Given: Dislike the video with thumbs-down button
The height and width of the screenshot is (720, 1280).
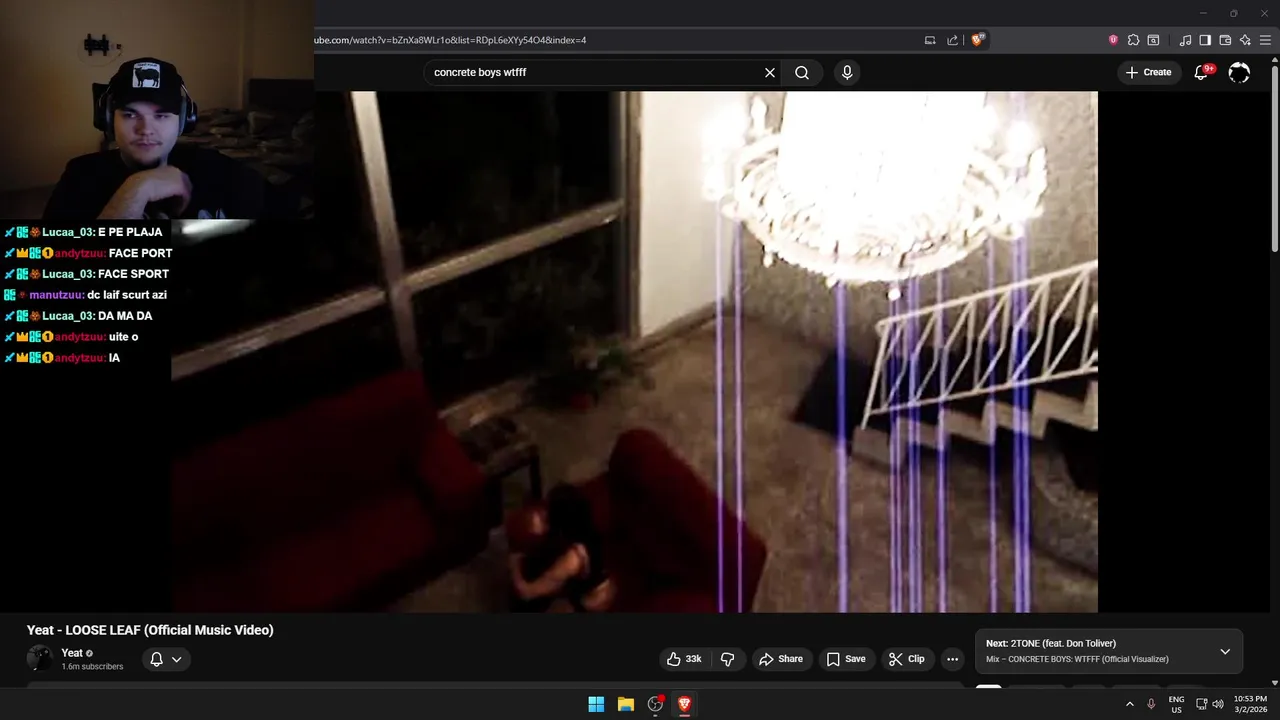Looking at the screenshot, I should [727, 659].
